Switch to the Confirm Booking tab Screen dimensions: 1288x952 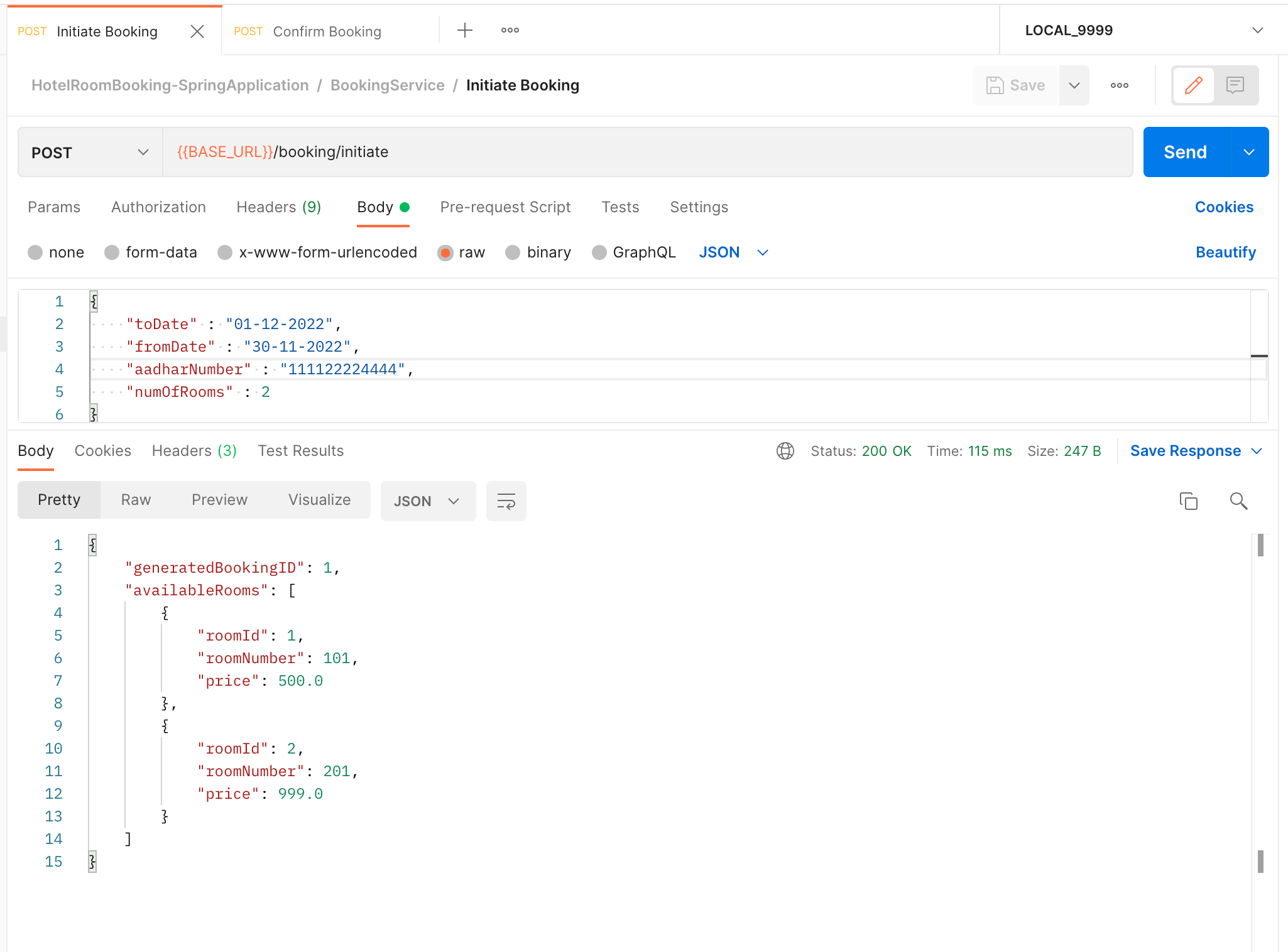(327, 31)
